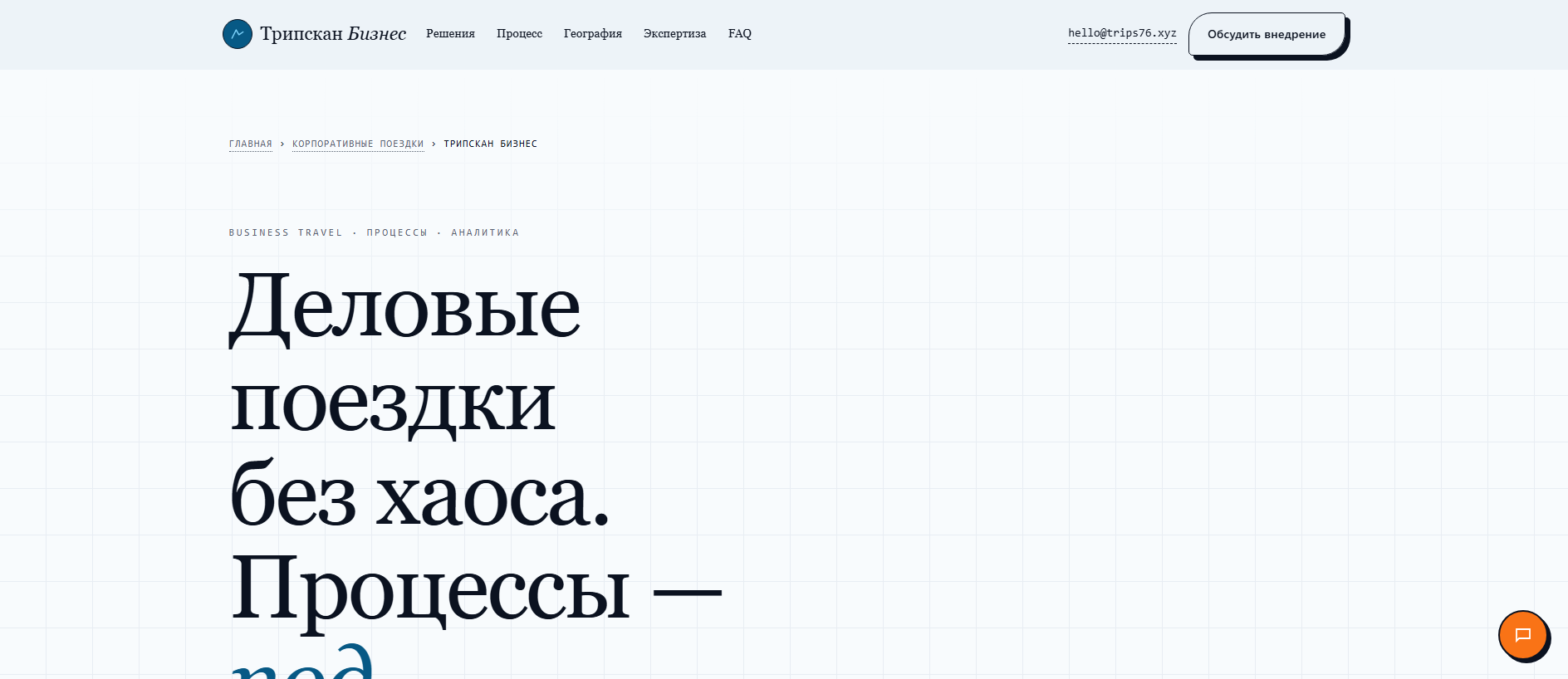Navigate to География
Screen dimensions: 1568x679
(x=593, y=33)
